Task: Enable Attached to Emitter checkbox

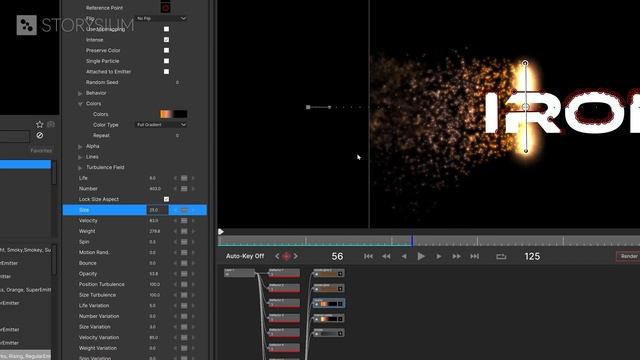Action: point(166,71)
